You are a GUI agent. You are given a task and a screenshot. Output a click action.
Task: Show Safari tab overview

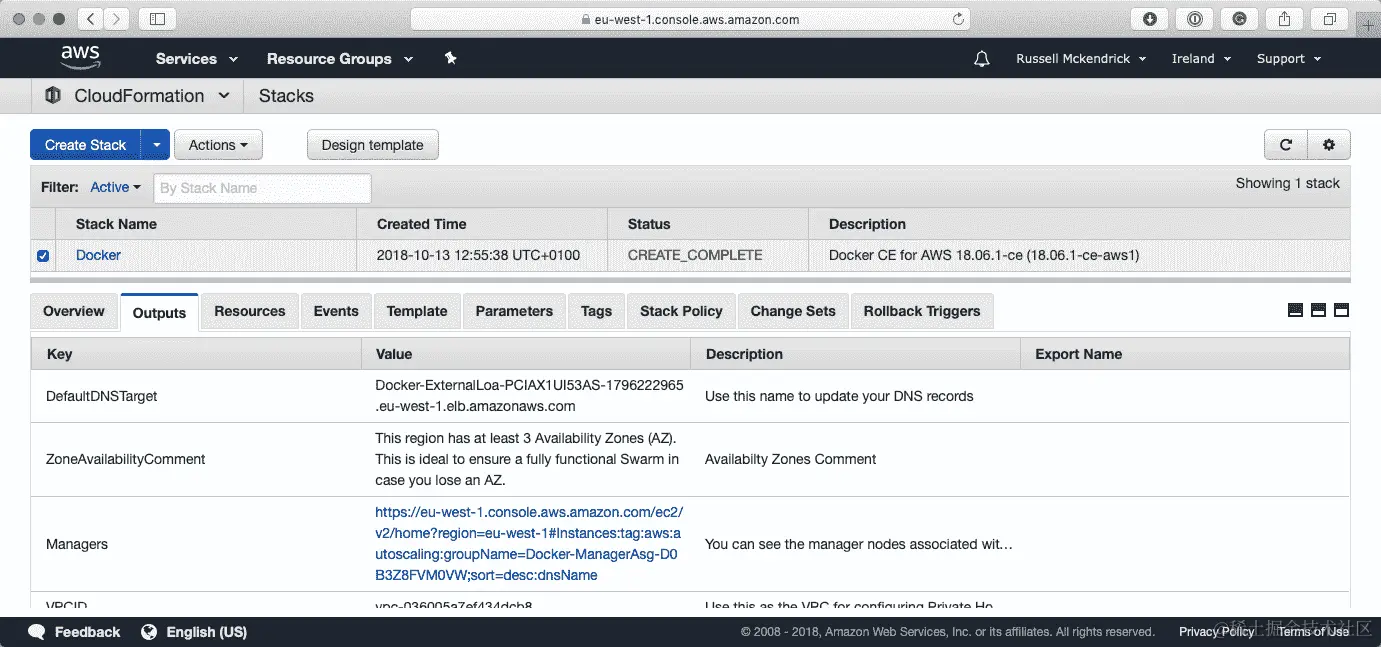[1330, 19]
